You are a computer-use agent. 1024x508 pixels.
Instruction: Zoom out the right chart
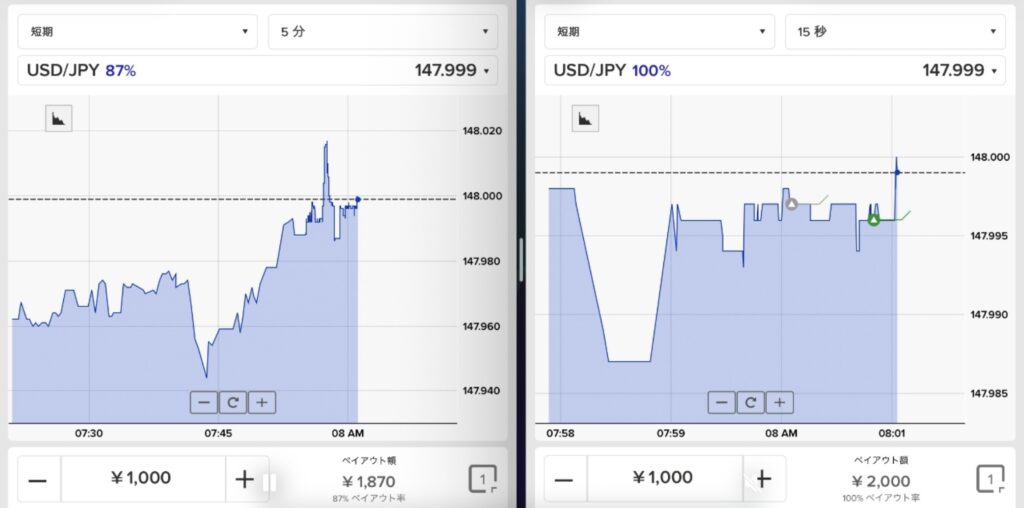point(722,402)
